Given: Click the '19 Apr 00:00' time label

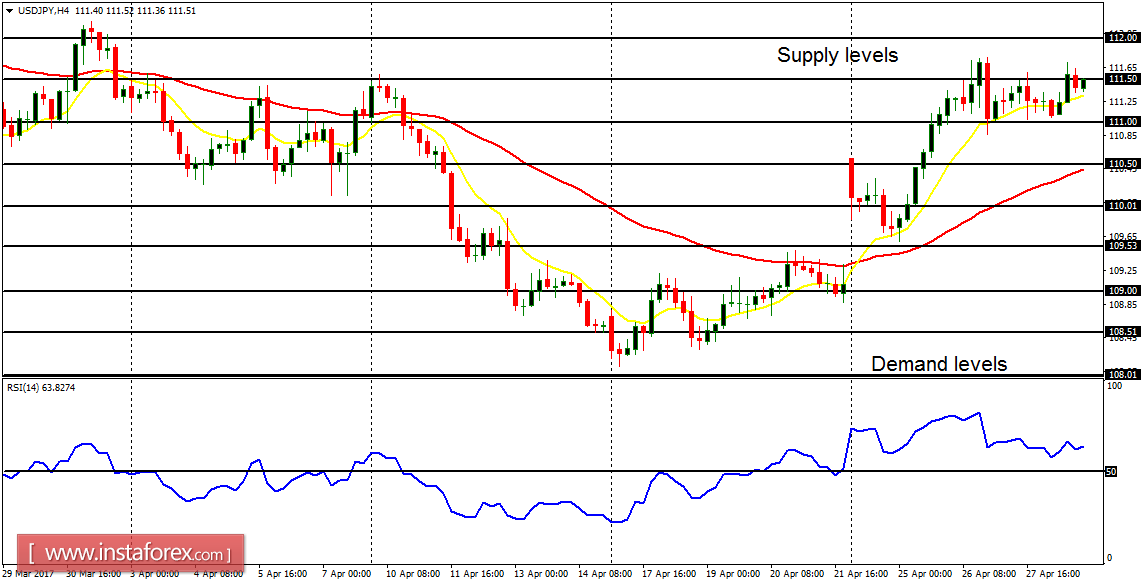Looking at the screenshot, I should [733, 574].
